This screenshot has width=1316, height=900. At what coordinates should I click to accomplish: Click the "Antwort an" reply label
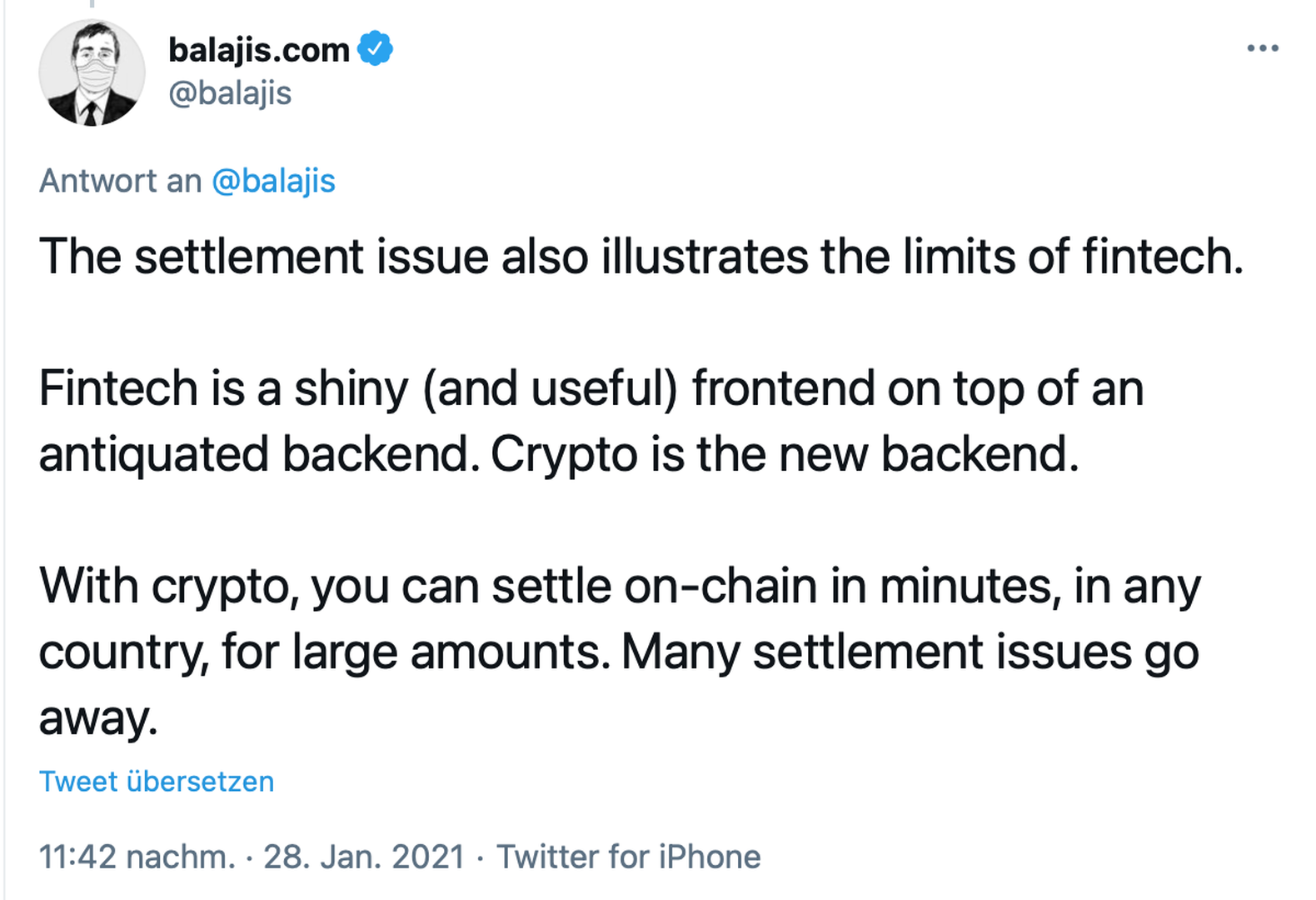coord(121,181)
